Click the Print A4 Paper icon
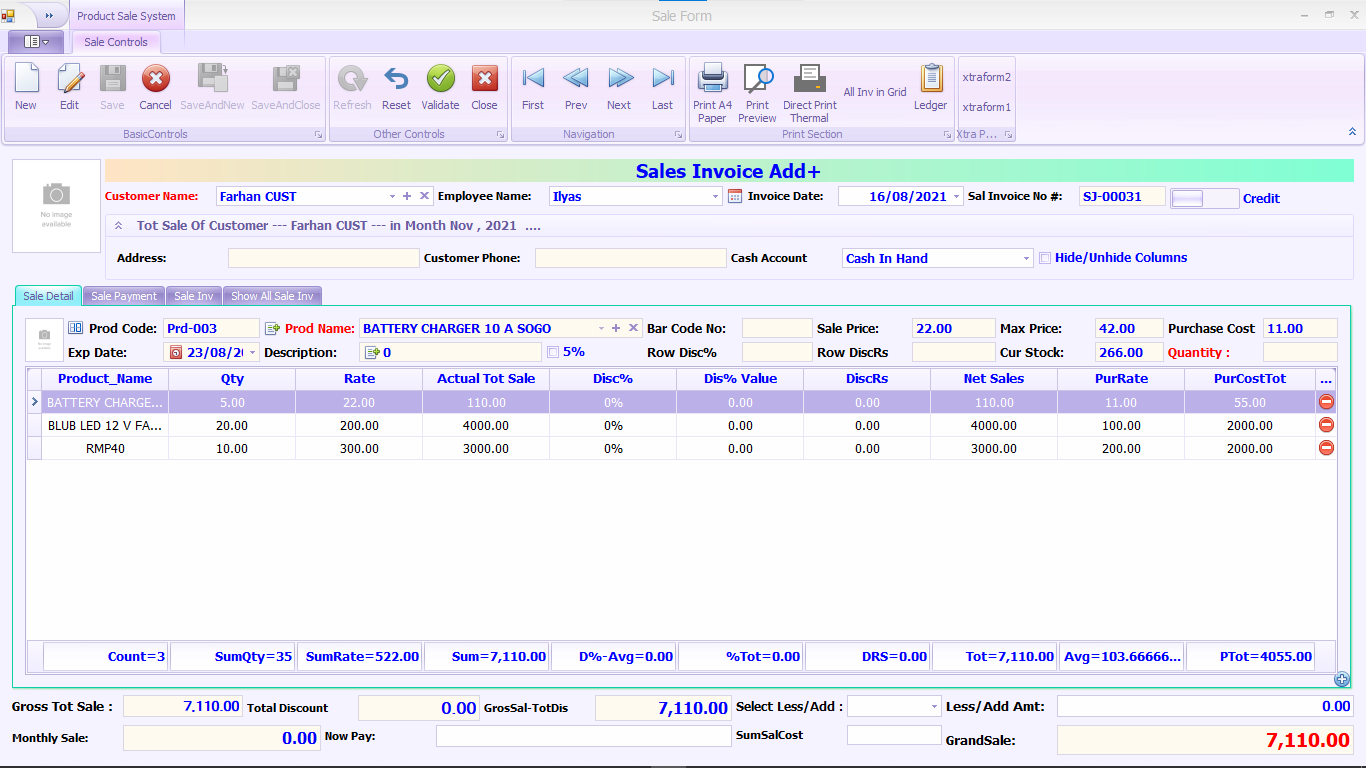Viewport: 1366px width, 768px height. click(x=712, y=79)
